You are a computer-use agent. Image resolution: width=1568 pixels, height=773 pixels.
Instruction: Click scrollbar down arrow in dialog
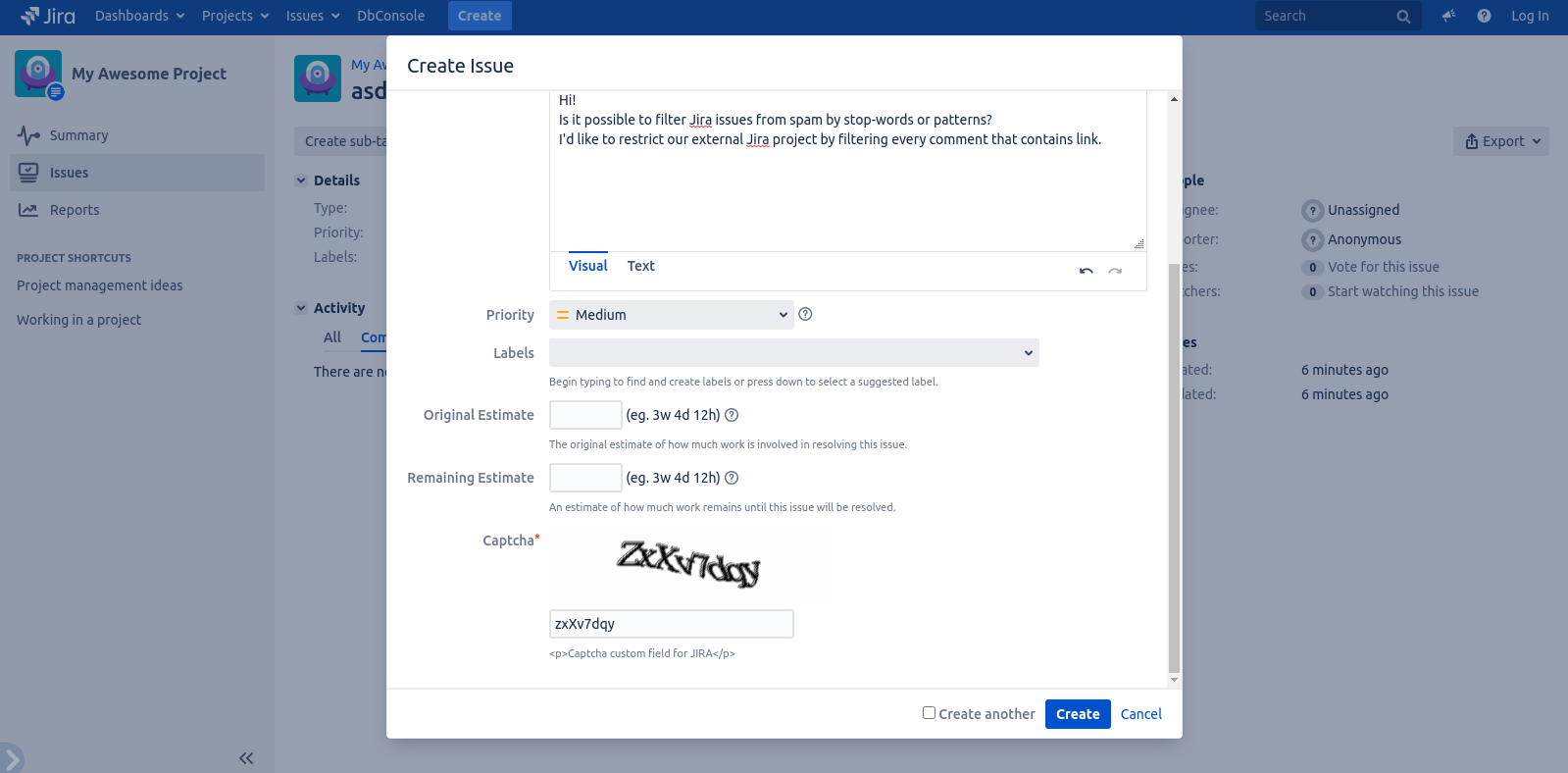1174,680
